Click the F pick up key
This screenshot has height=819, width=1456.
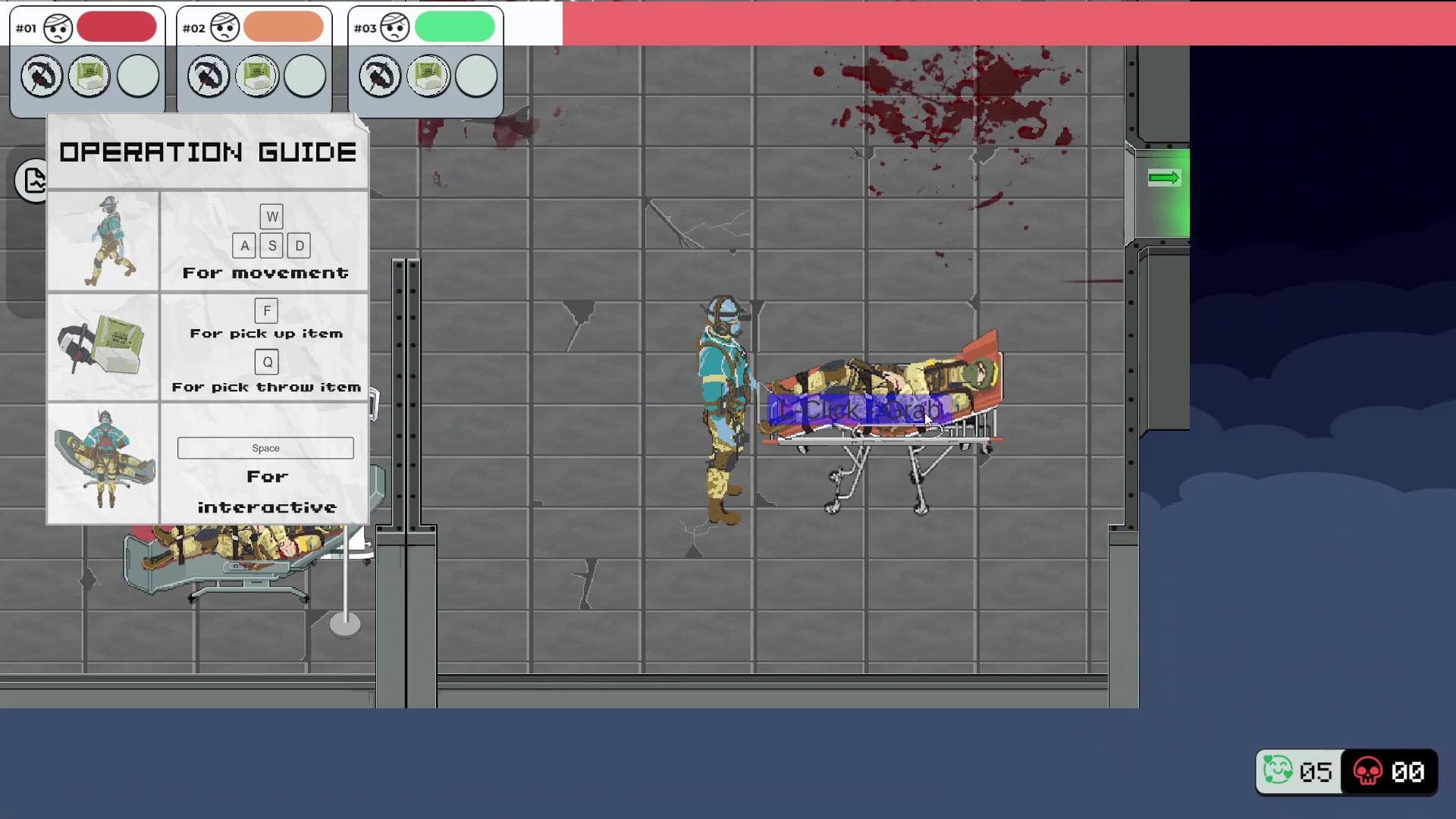(266, 311)
